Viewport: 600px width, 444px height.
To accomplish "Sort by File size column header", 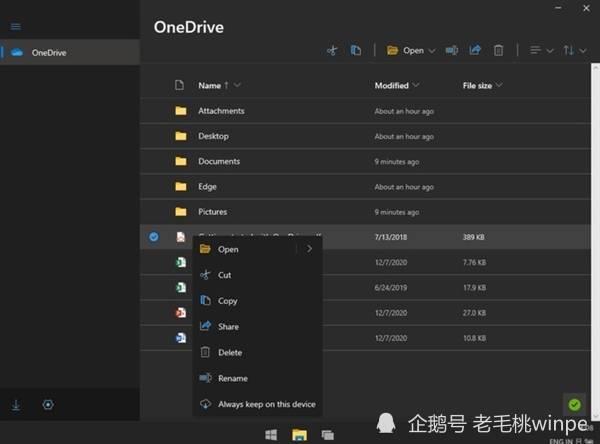I will tap(477, 85).
